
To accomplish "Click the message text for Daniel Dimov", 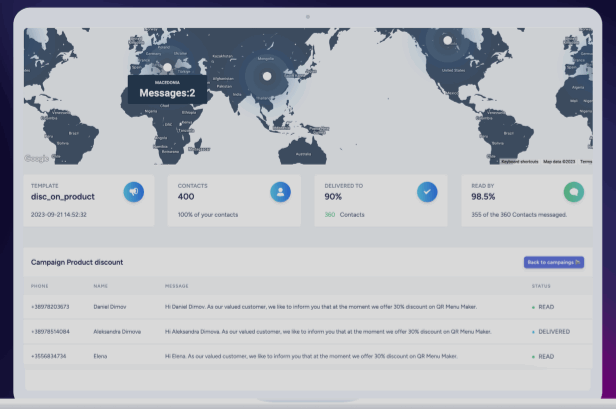I will click(321, 307).
